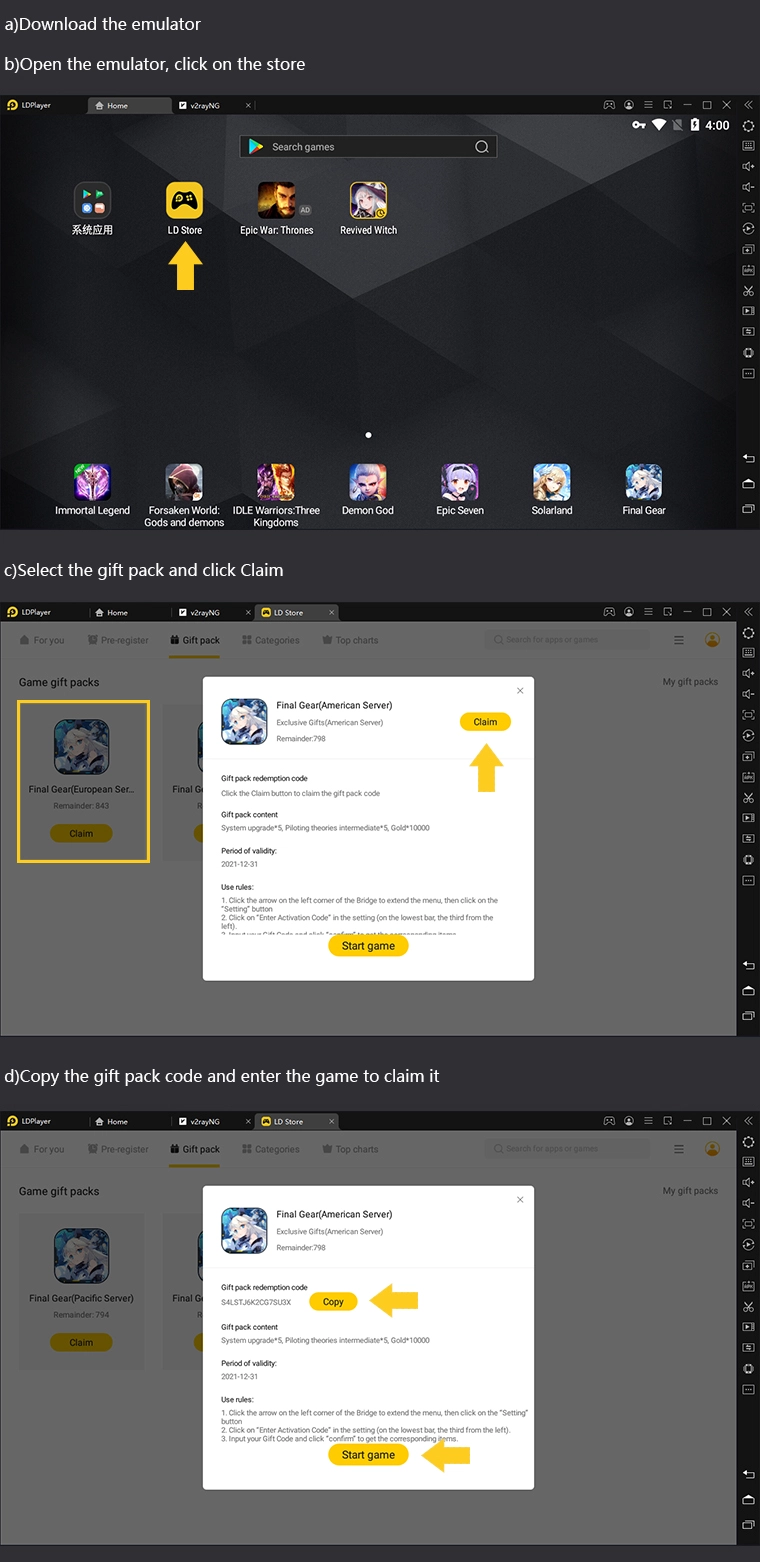
Task: Toggle fullscreen icon in home-screen window sidebar
Action: point(748,208)
